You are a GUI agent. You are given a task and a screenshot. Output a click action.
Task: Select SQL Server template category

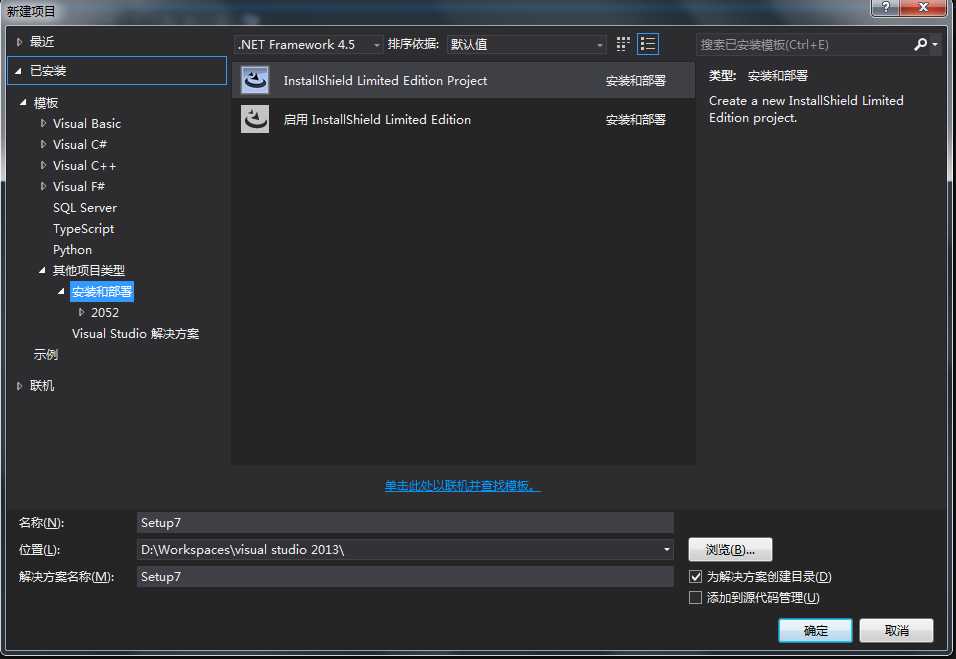coord(85,208)
